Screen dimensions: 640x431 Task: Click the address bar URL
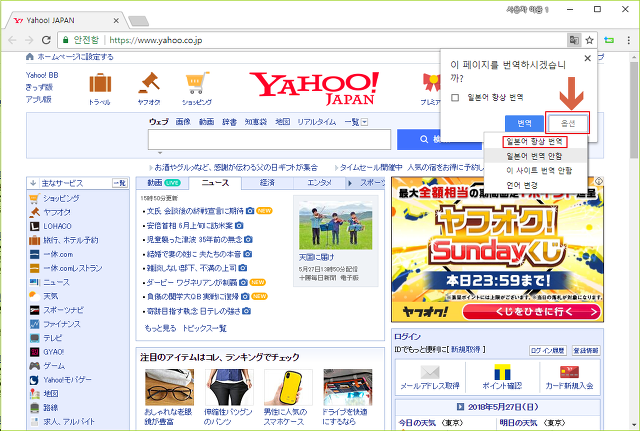pyautogui.click(x=156, y=40)
